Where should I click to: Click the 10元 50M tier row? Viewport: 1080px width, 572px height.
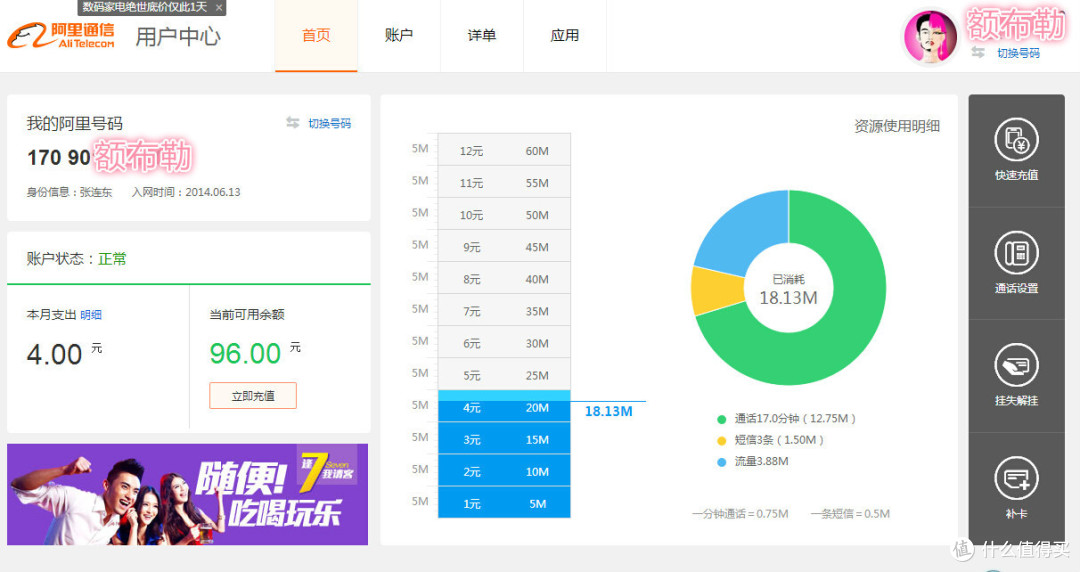(x=504, y=214)
